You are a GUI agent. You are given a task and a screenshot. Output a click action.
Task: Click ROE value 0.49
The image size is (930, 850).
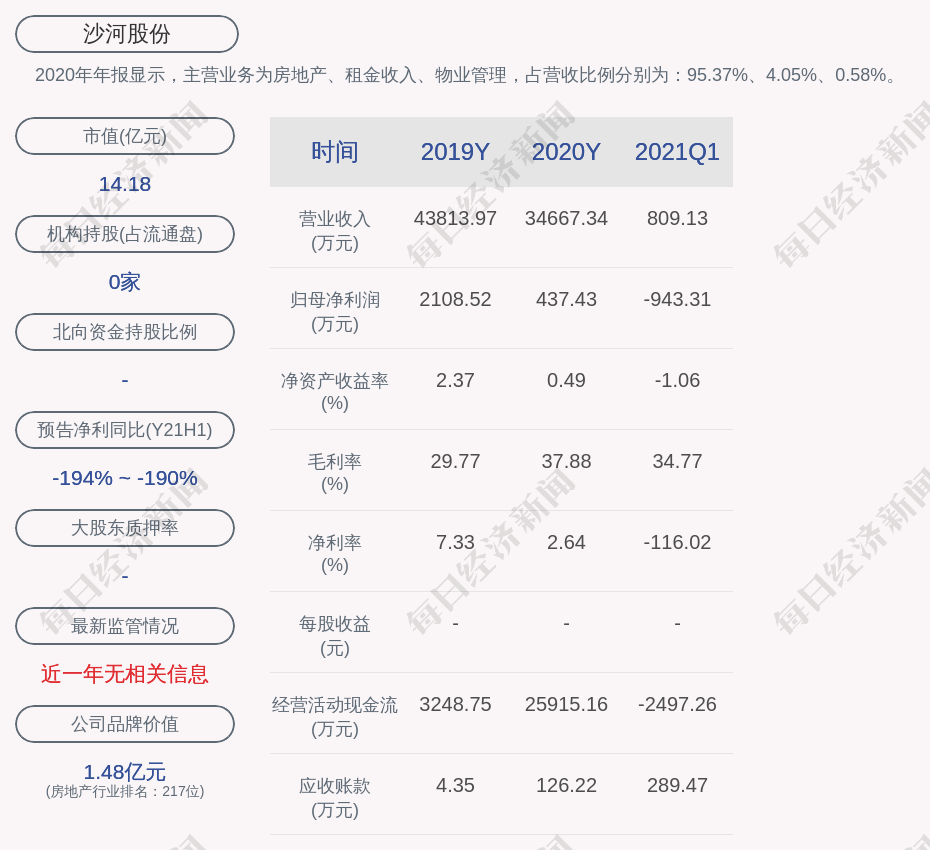tap(566, 380)
